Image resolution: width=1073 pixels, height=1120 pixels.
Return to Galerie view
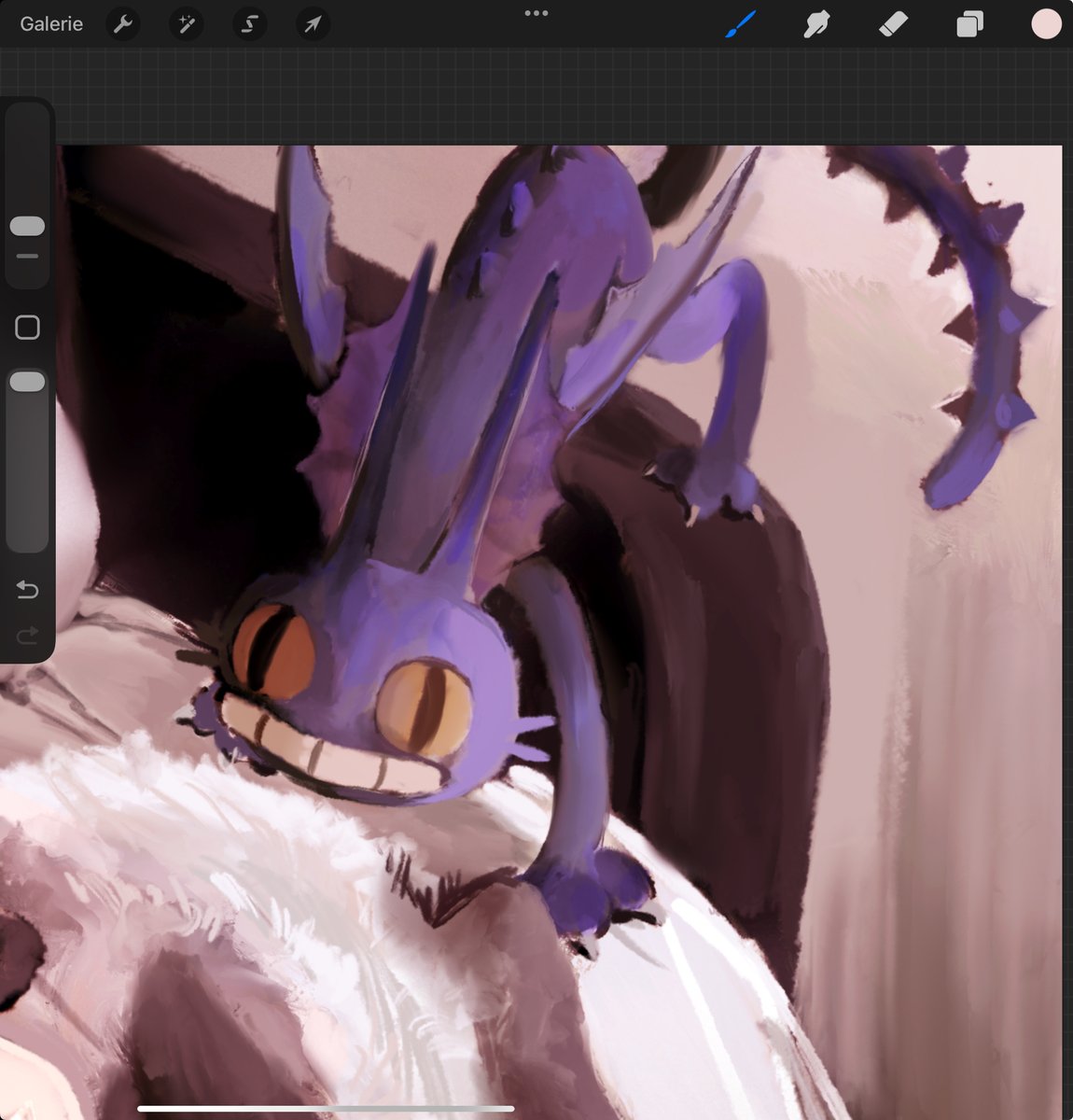51,24
